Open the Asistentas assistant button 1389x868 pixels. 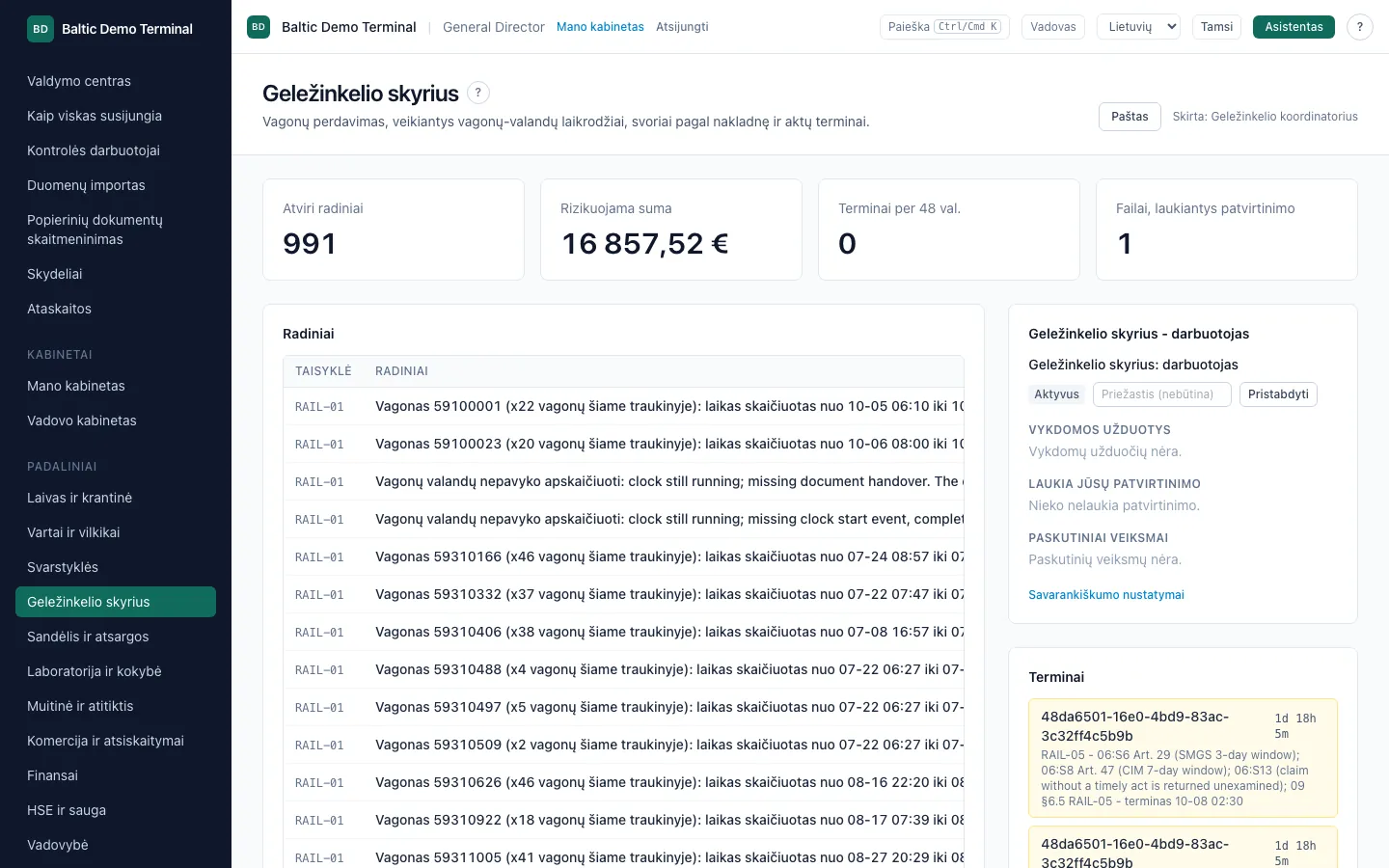tap(1294, 27)
